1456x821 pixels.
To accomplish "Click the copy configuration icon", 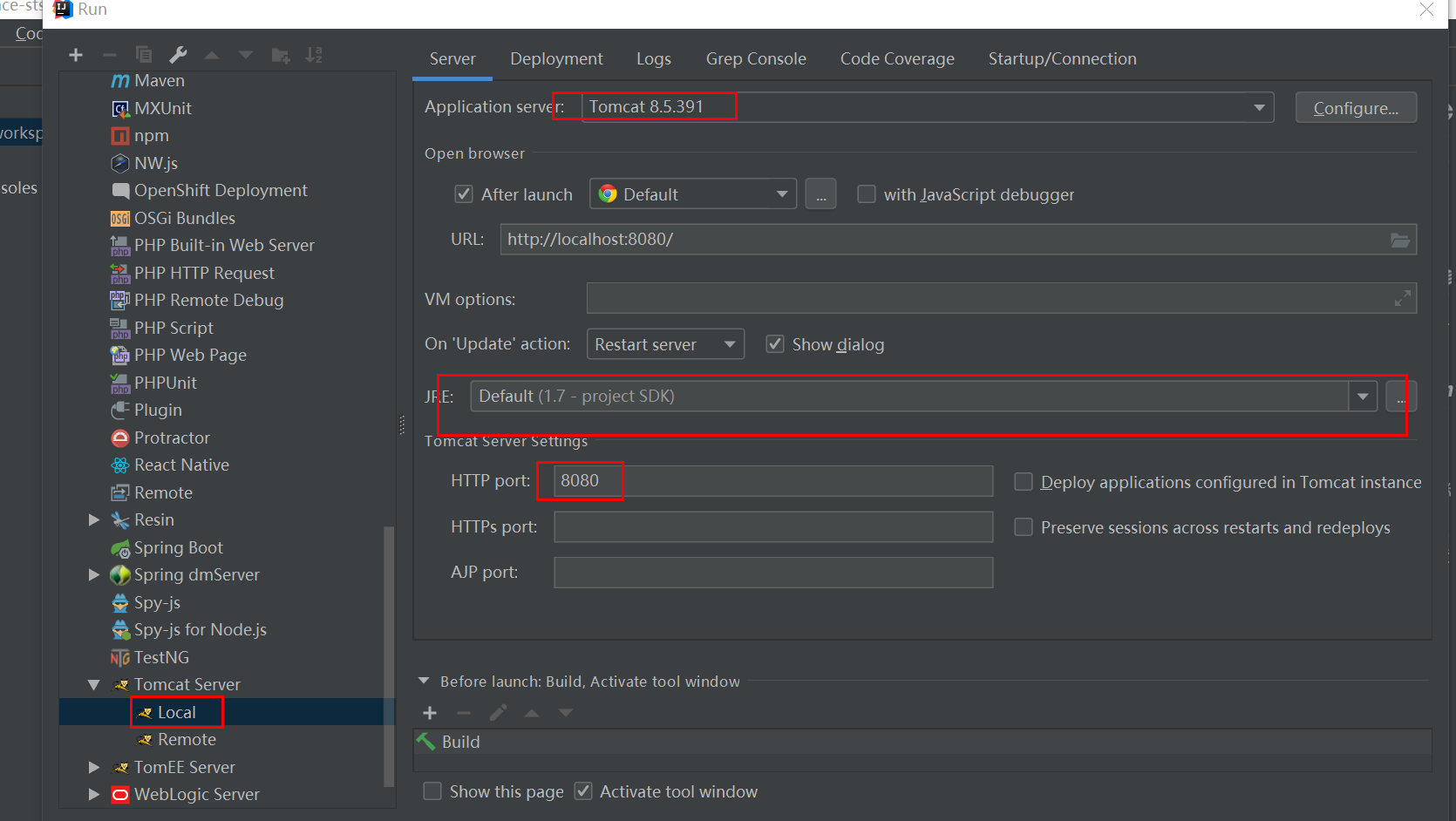I will 144,55.
